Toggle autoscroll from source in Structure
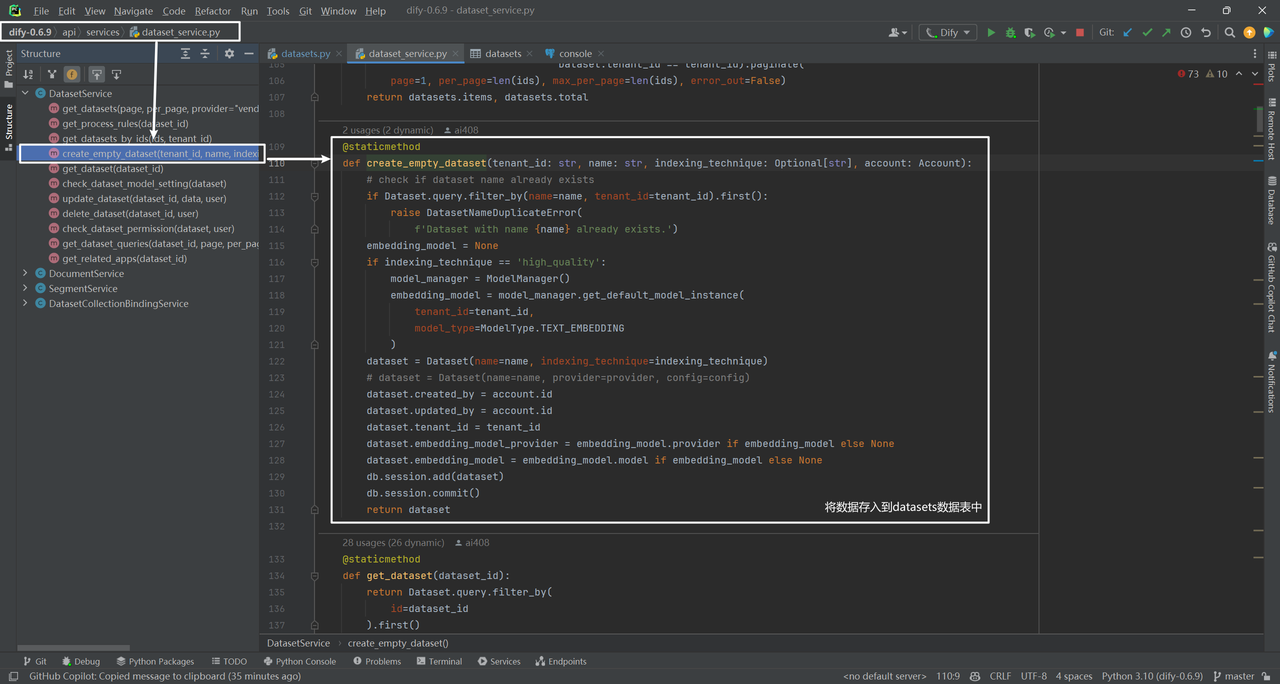Image resolution: width=1280 pixels, height=684 pixels. (x=116, y=74)
